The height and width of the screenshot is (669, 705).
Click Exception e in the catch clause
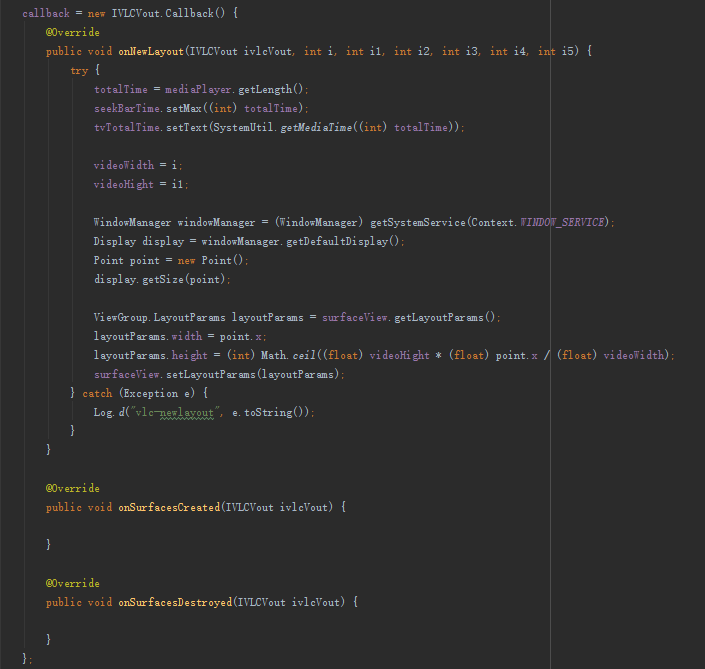click(x=157, y=393)
